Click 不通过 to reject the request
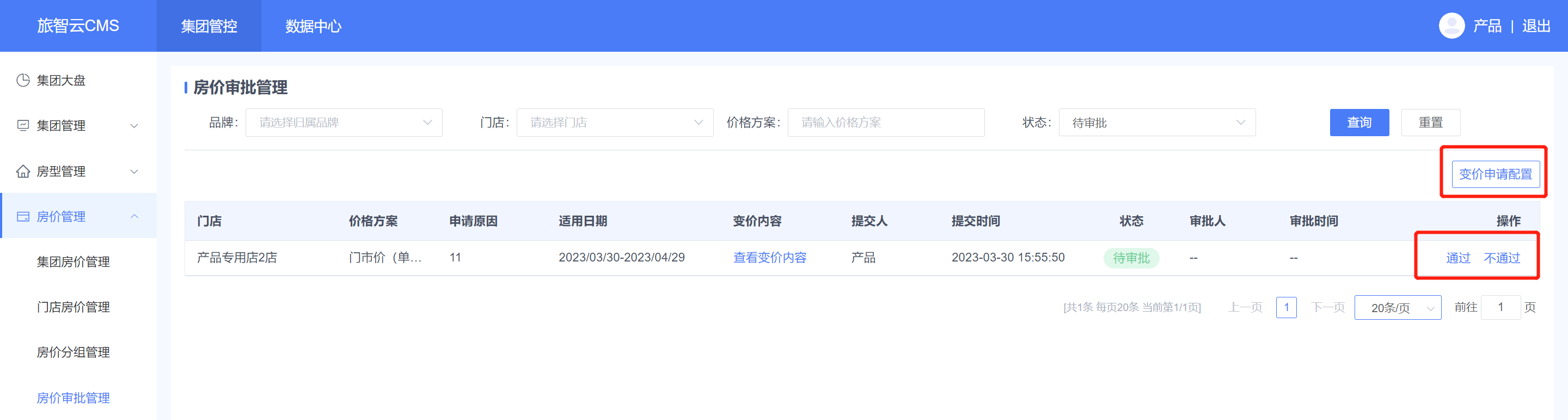 [1502, 258]
